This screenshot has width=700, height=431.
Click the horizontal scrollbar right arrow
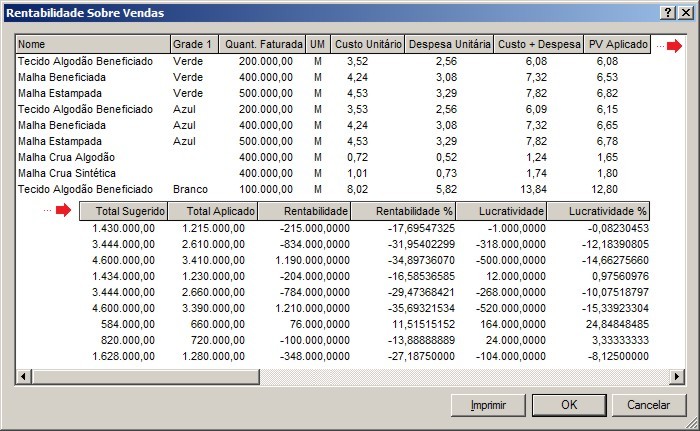[x=676, y=375]
